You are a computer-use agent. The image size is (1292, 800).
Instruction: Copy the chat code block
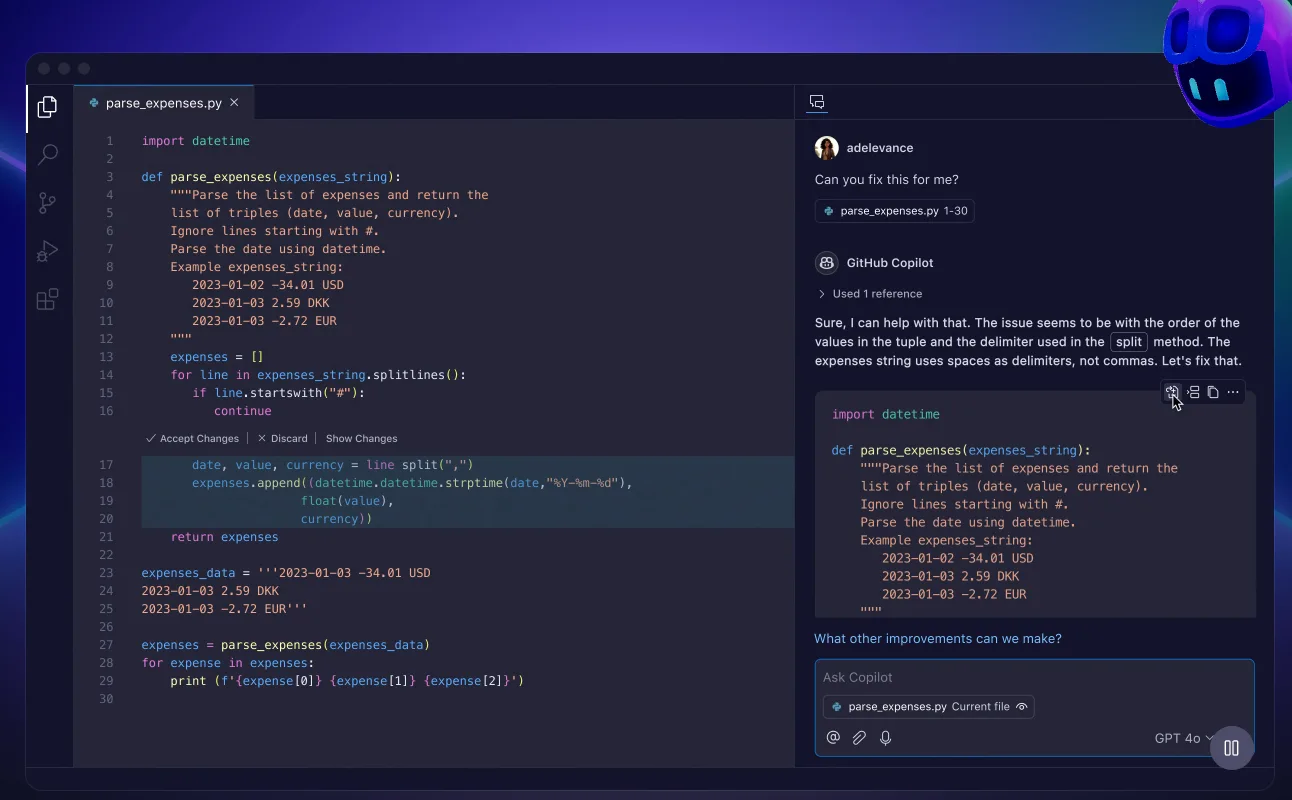coord(1213,392)
